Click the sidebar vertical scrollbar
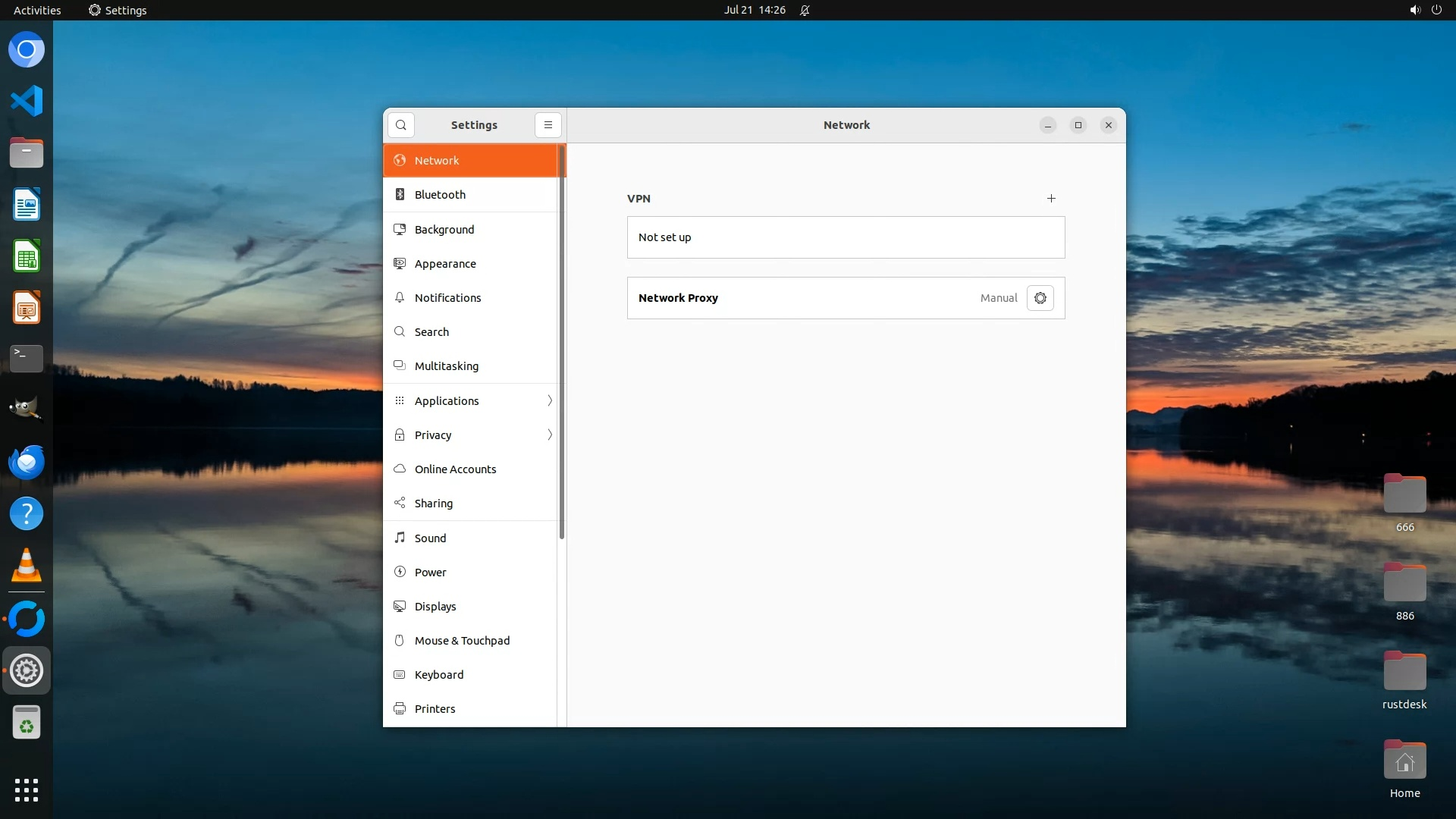Viewport: 1456px width, 819px height. pyautogui.click(x=562, y=341)
